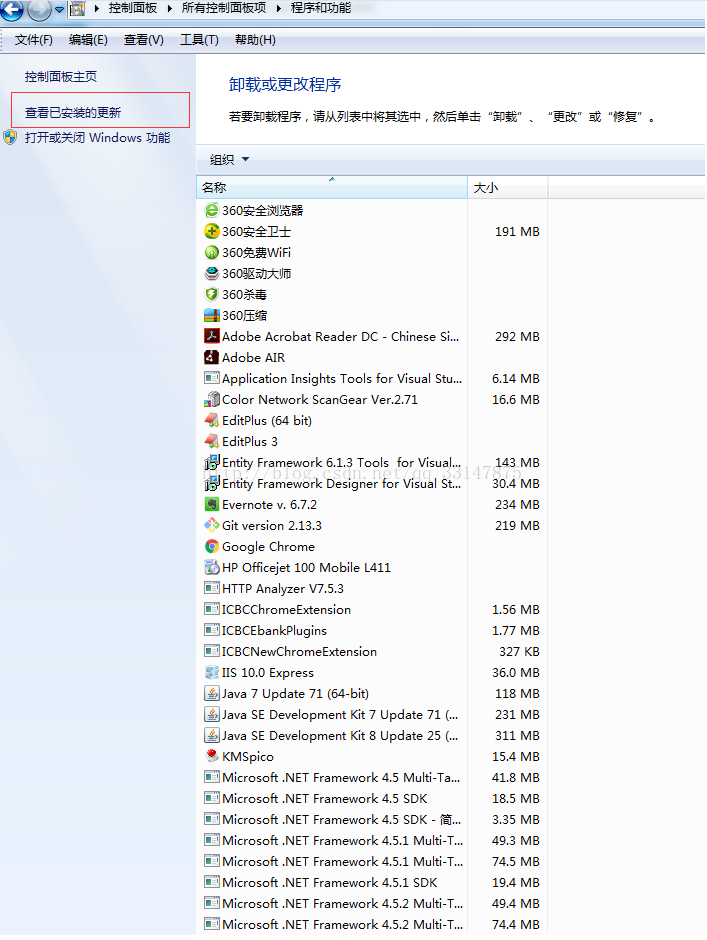Viewport: 707px width, 940px height.
Task: Open the recent pages dropdown arrow
Action: (x=59, y=9)
